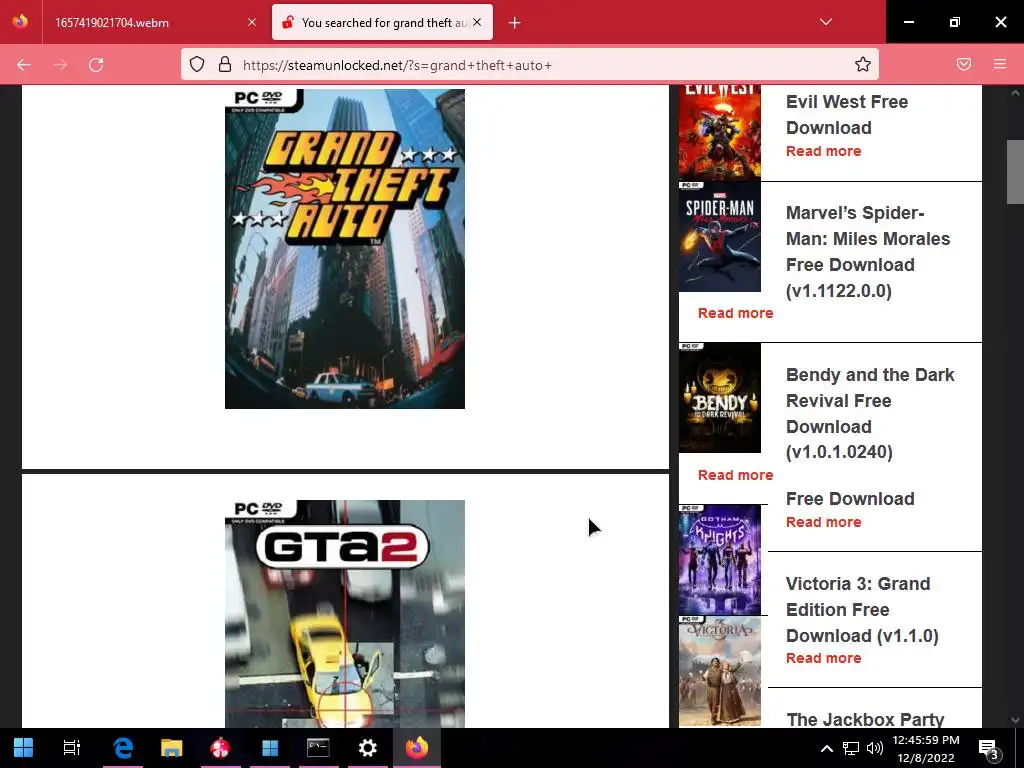Open the Victoria 3 cover thumbnail
Screen dimensions: 1024x768
click(x=720, y=672)
